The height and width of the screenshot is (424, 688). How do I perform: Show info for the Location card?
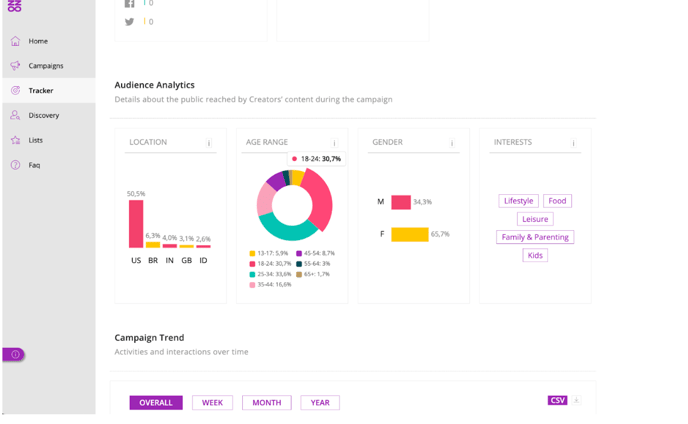pos(209,143)
